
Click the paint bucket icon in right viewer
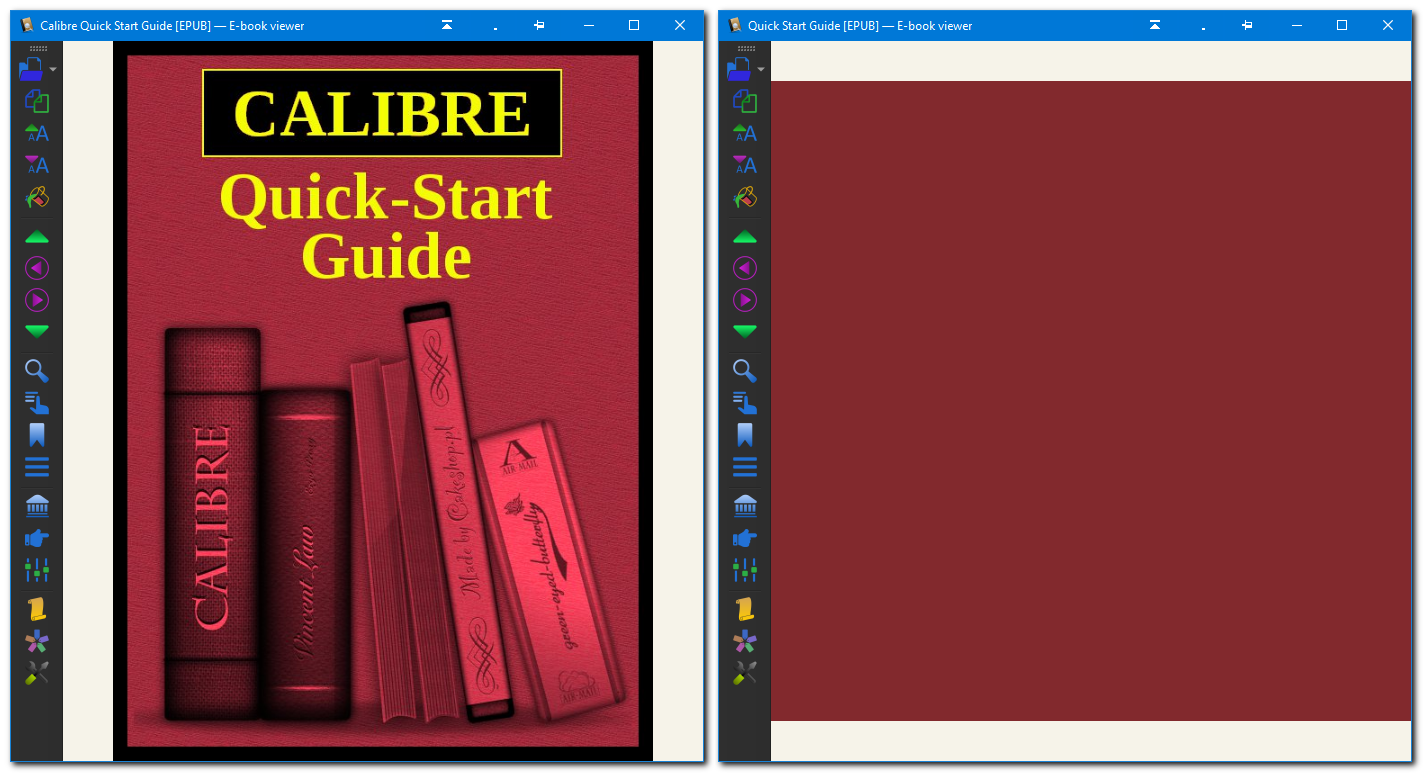(745, 197)
